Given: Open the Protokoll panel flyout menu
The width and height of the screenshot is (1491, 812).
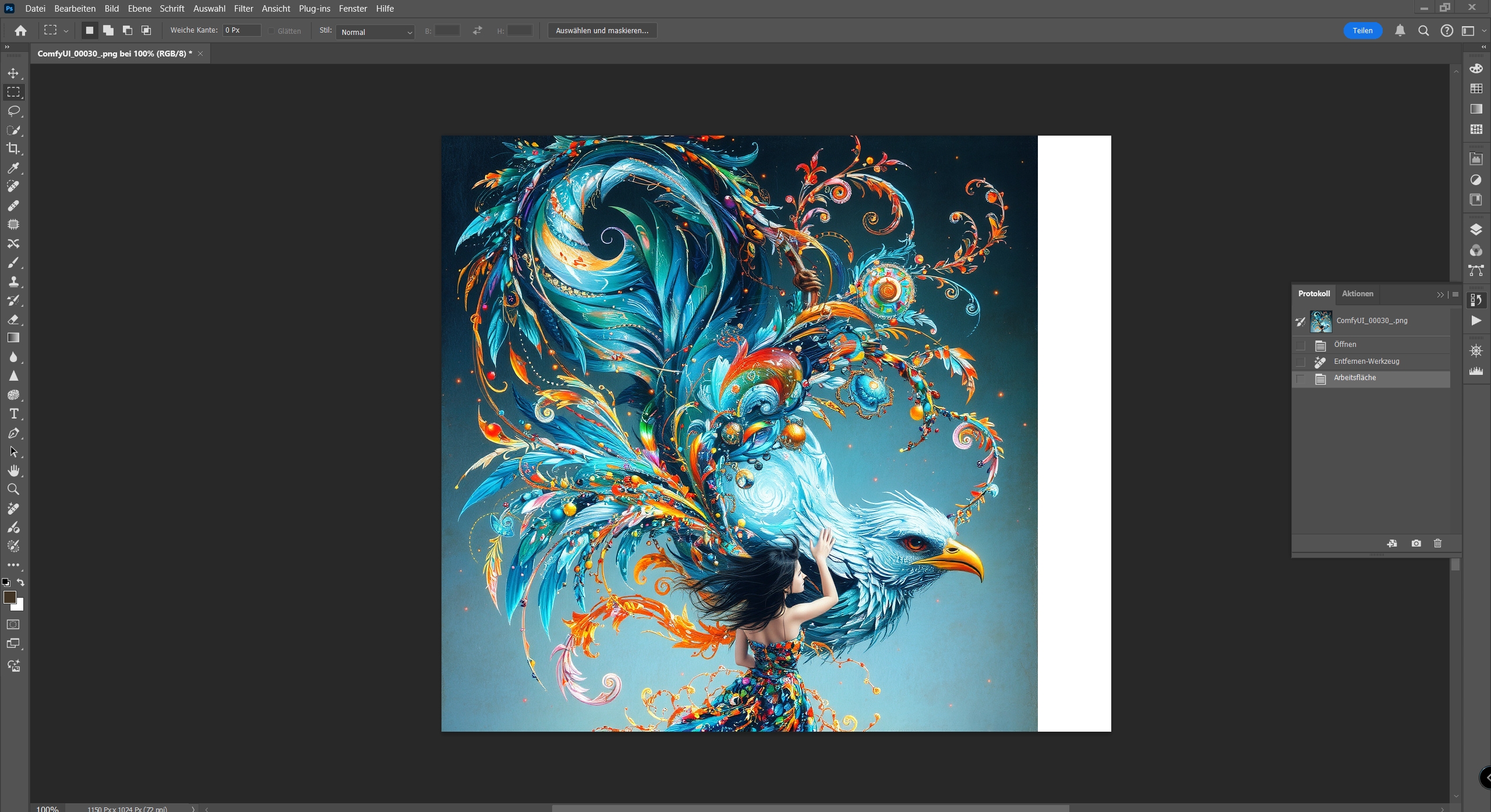Looking at the screenshot, I should tap(1455, 294).
